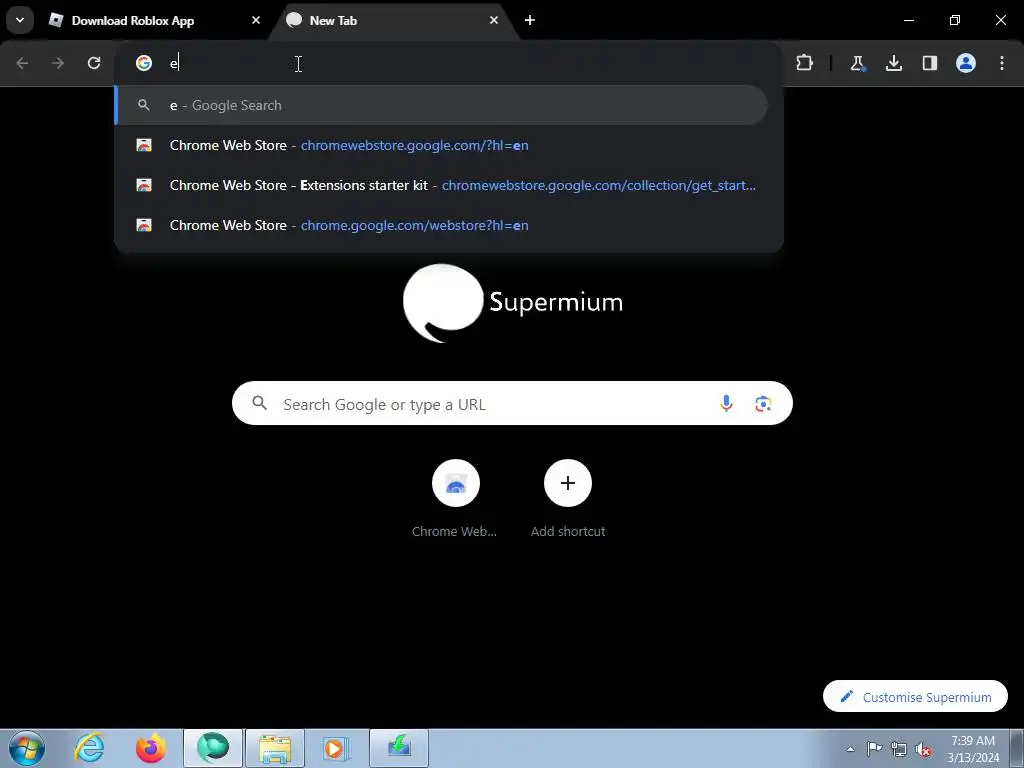The width and height of the screenshot is (1024, 768).
Task: Reload the page
Action: 94,63
